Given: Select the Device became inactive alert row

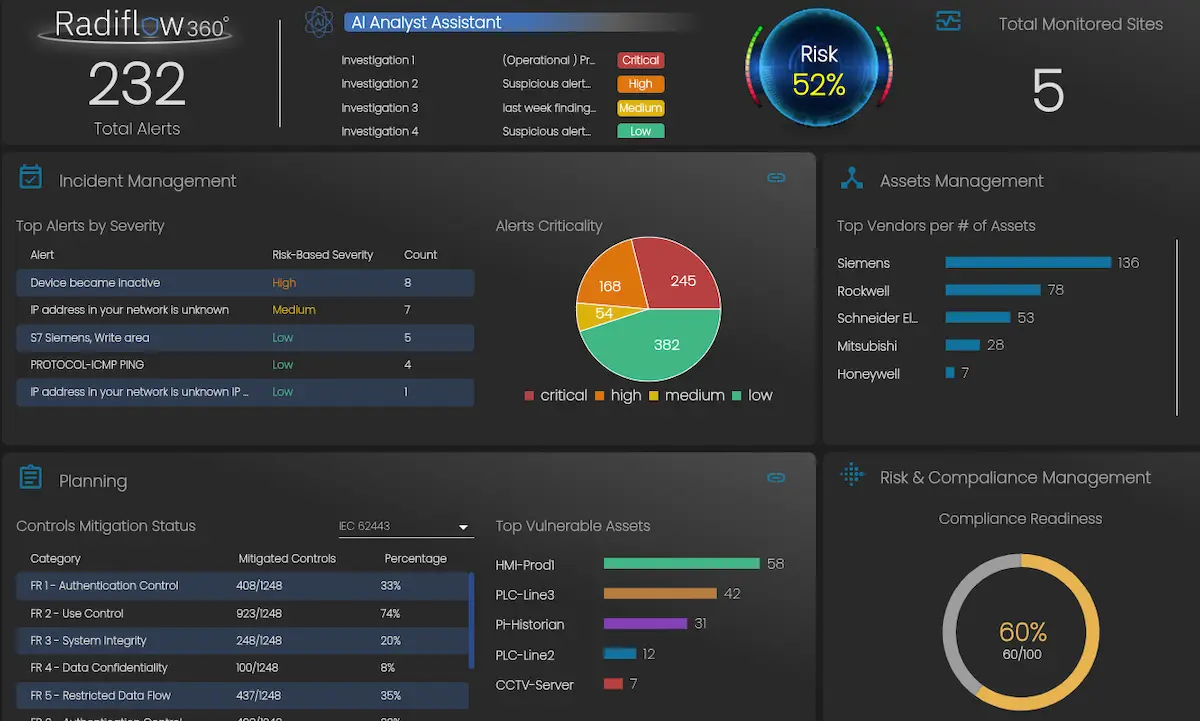Looking at the screenshot, I should pos(245,283).
